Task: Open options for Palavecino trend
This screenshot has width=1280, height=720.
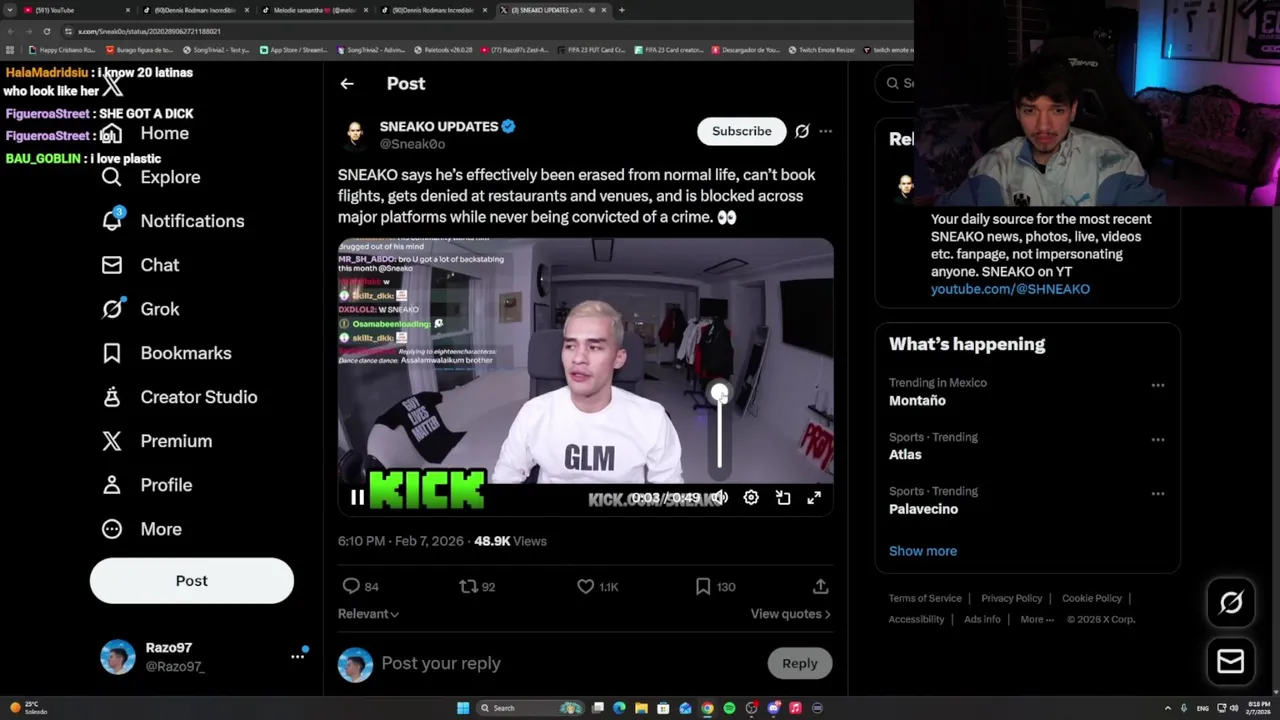Action: pos(1158,493)
